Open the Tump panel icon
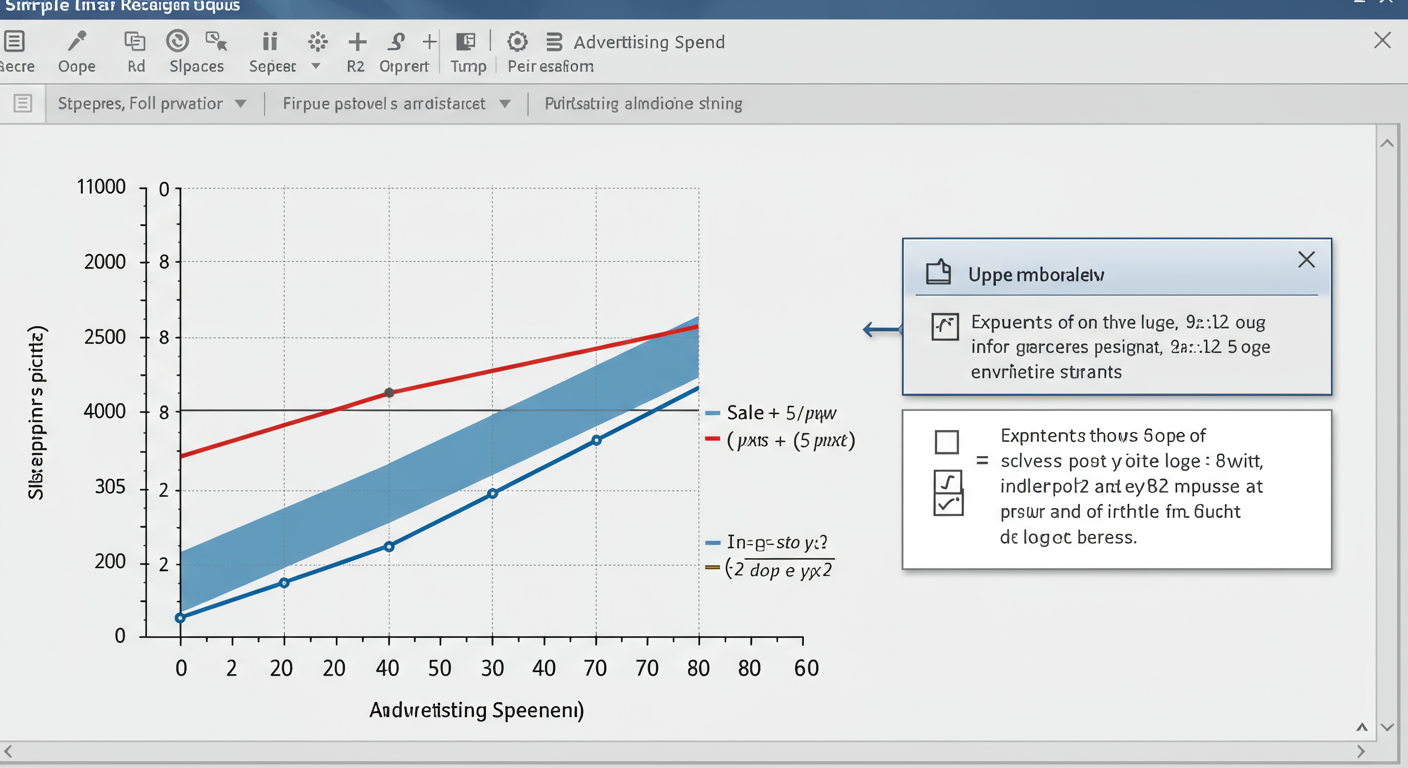1408x768 pixels. 466,42
